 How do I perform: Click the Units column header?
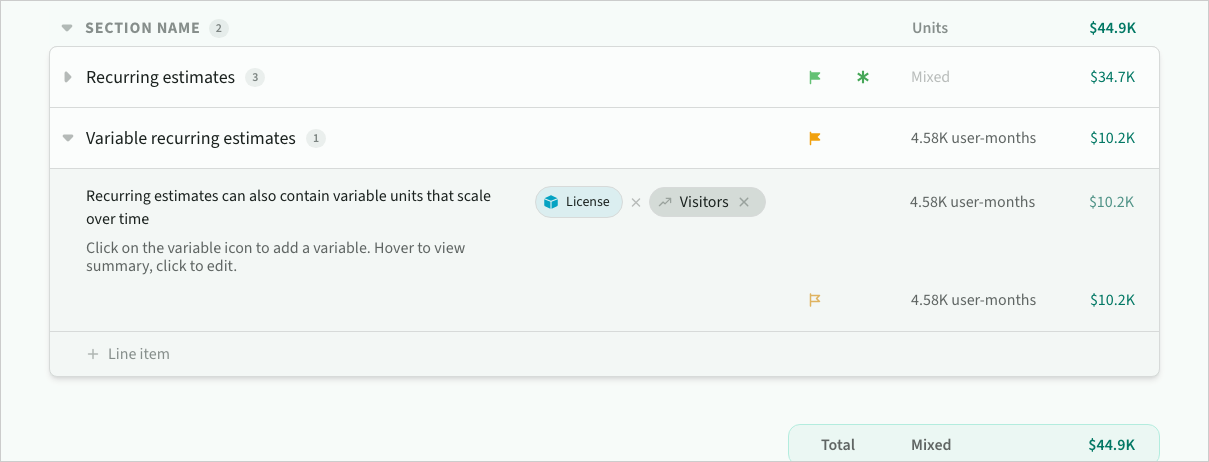click(x=930, y=28)
